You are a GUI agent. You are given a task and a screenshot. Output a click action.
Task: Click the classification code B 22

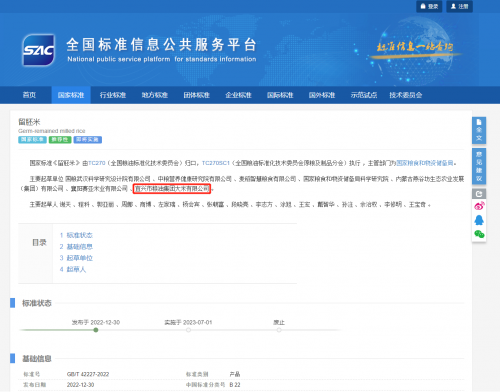tap(235, 385)
